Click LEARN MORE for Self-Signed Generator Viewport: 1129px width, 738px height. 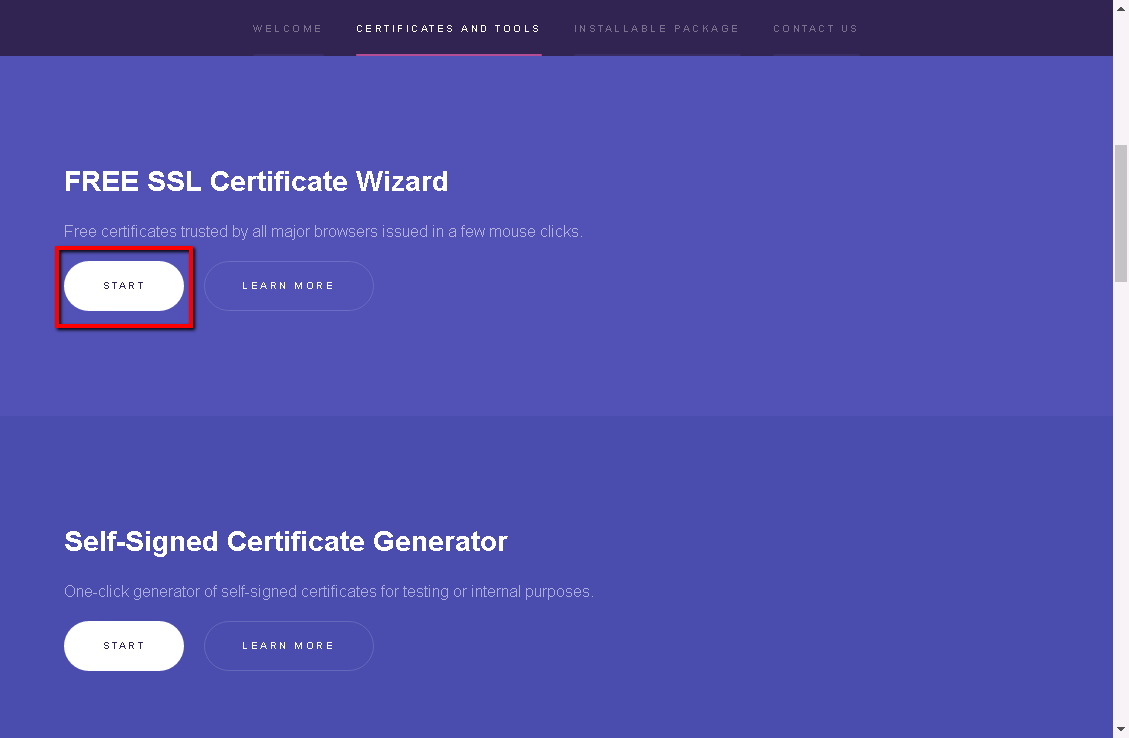(x=288, y=646)
